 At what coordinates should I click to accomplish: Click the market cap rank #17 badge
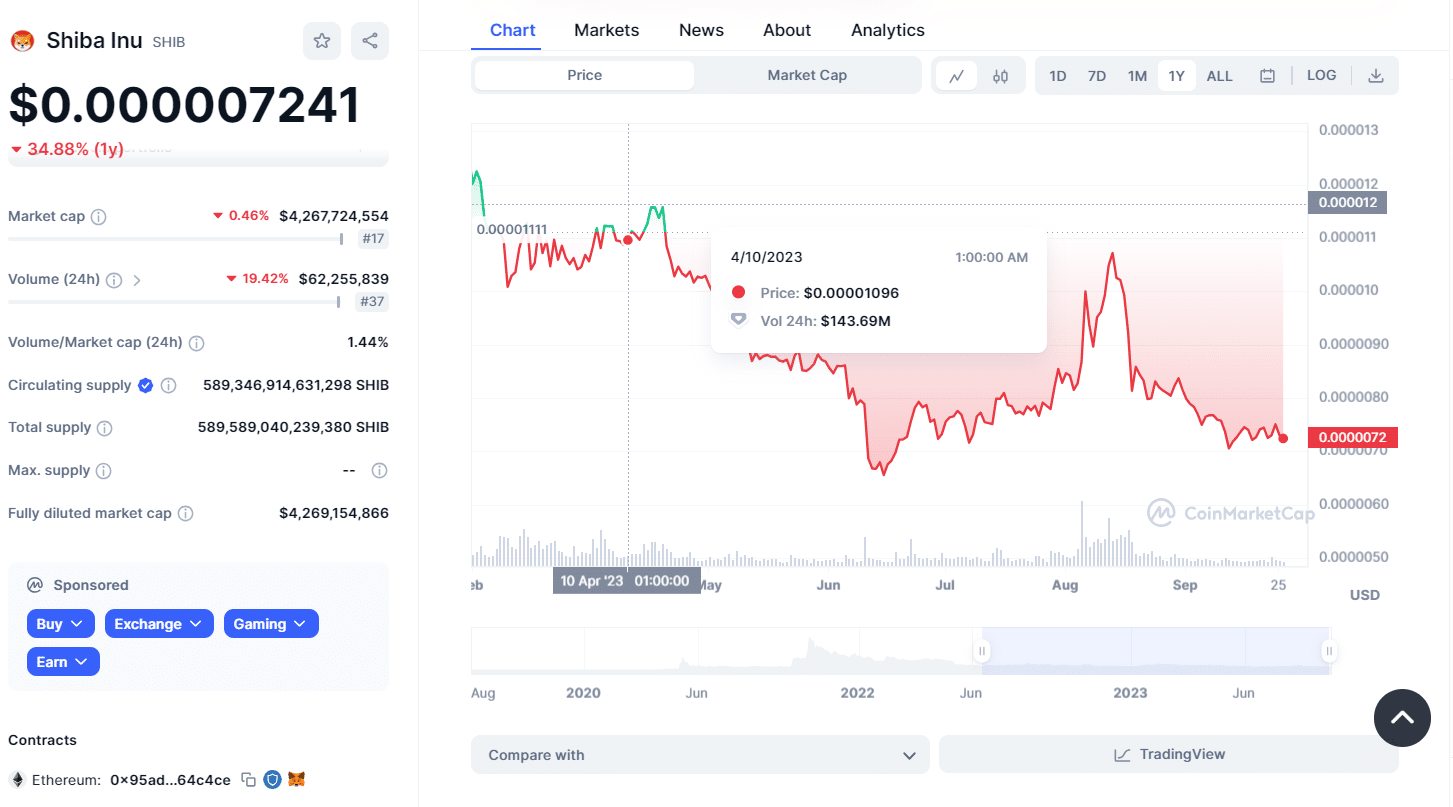[x=373, y=239]
